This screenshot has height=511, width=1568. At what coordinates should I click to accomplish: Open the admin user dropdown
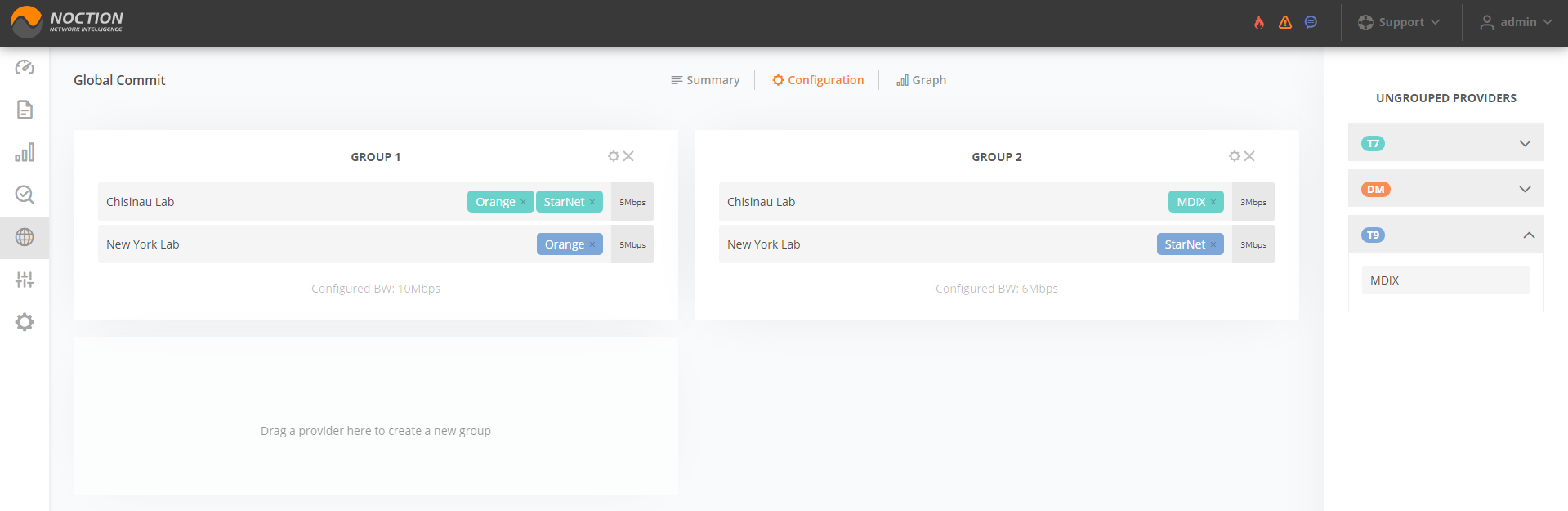coord(1516,22)
